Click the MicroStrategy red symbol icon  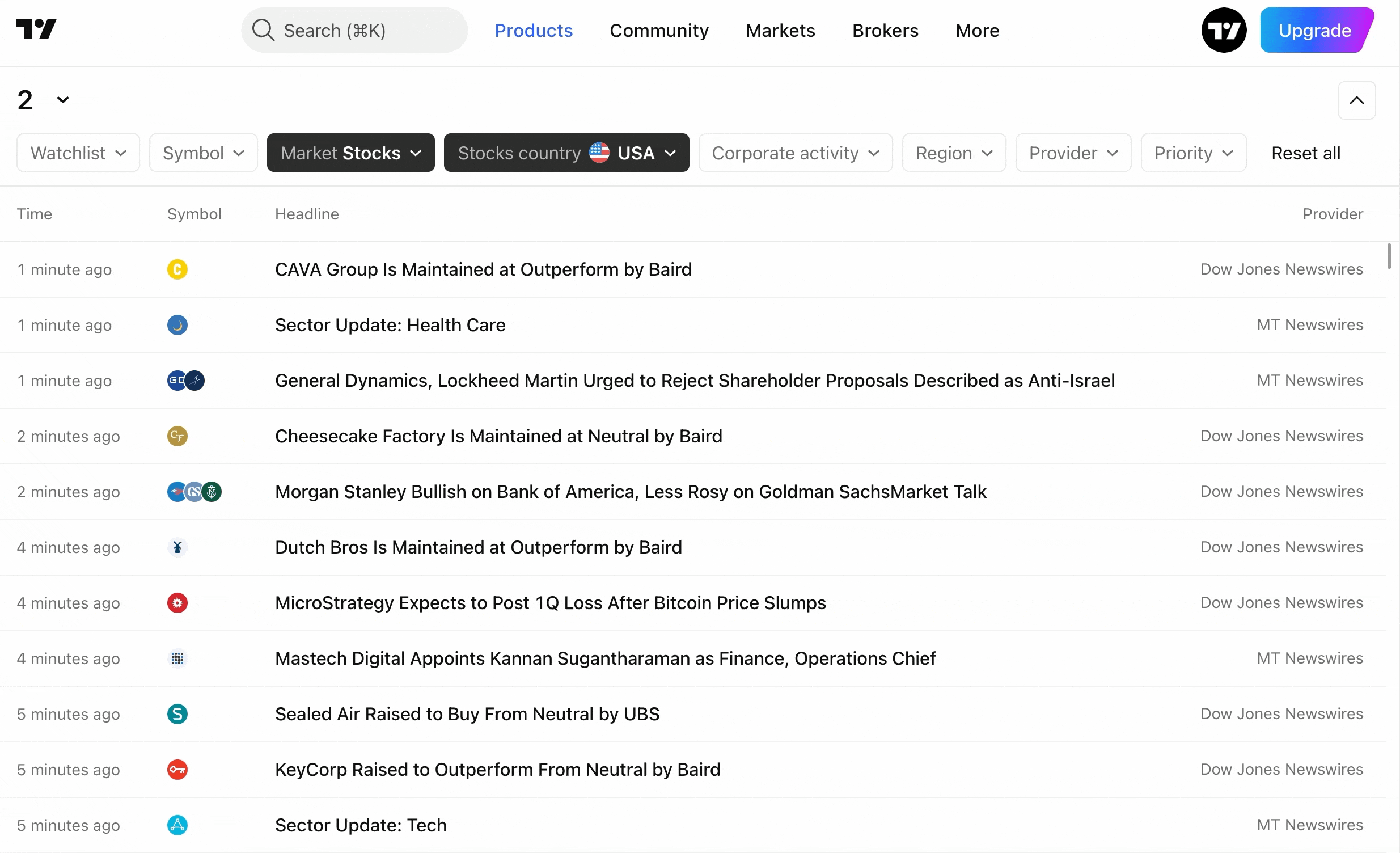(177, 603)
